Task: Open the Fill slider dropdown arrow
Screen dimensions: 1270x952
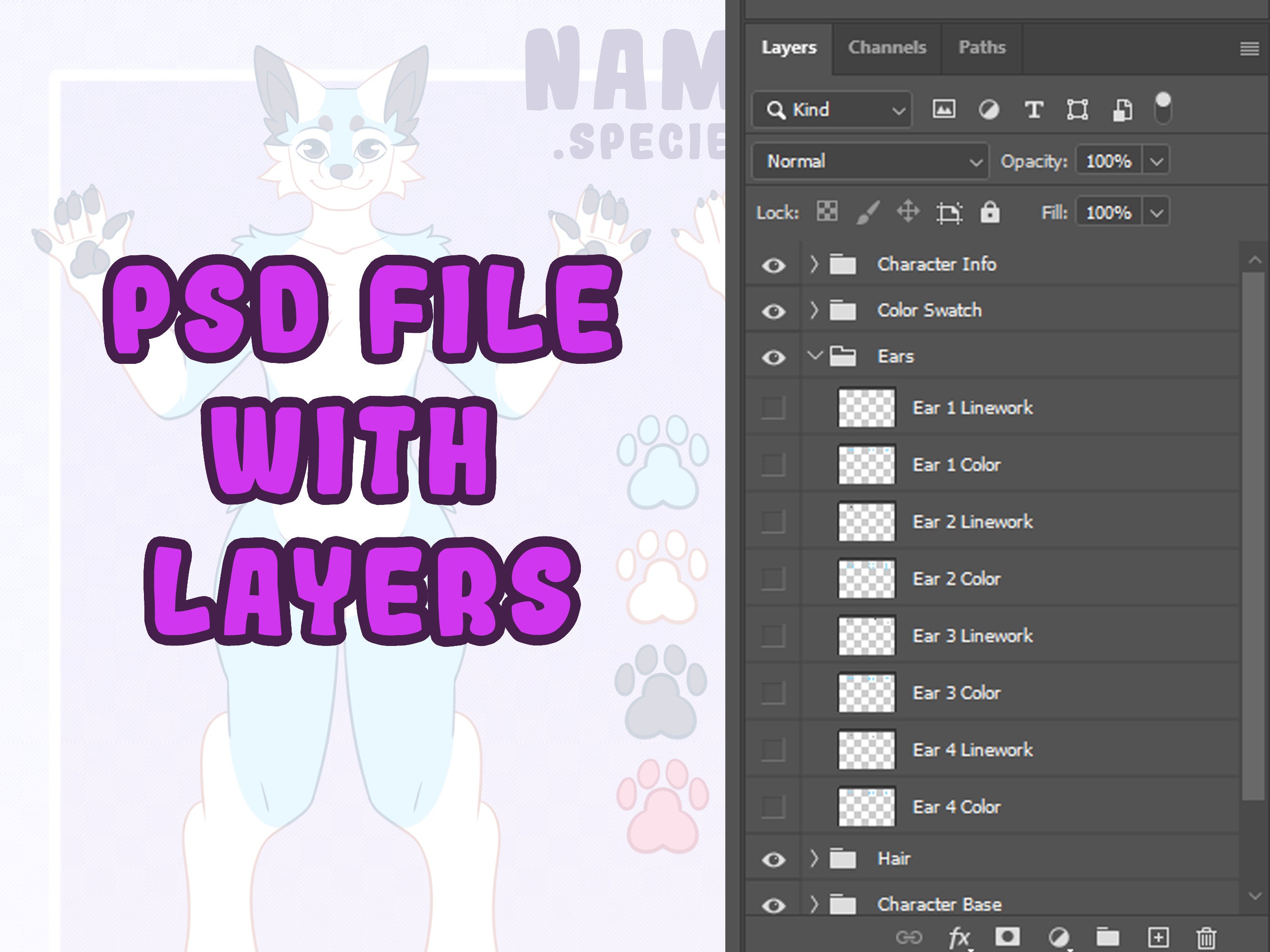Action: point(1156,213)
